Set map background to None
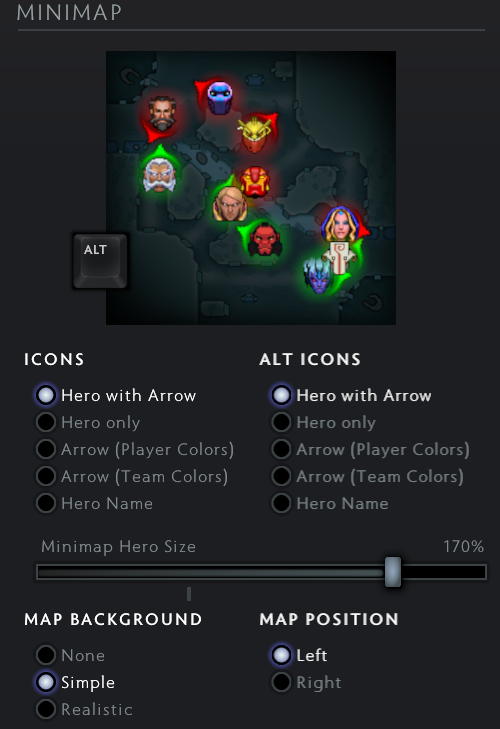The height and width of the screenshot is (729, 500). [71, 655]
